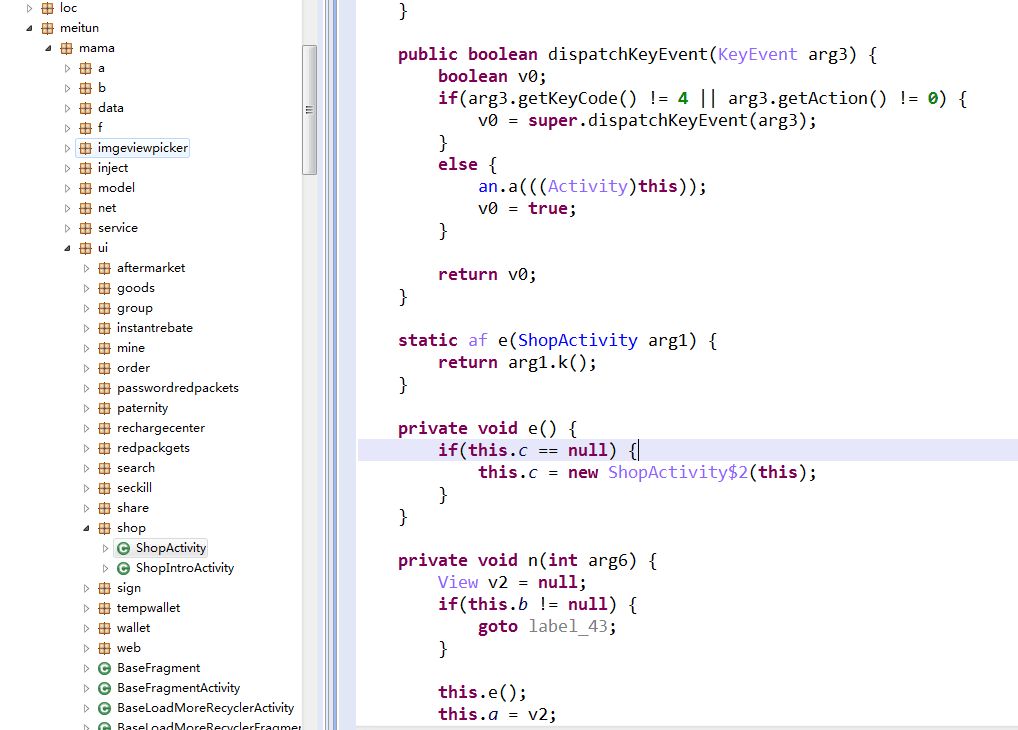
Task: Click the View type in method n
Action: (x=458, y=583)
